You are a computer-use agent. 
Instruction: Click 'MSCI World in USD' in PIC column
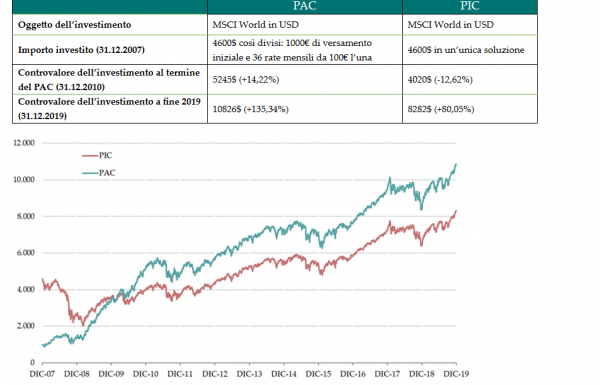click(451, 25)
